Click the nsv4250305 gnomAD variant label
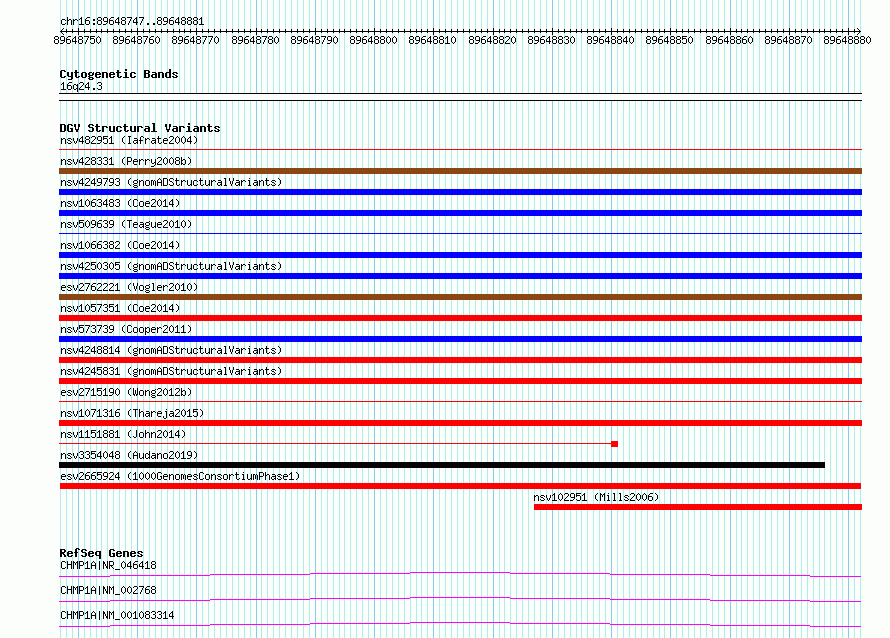The width and height of the screenshot is (890, 638). click(x=171, y=266)
